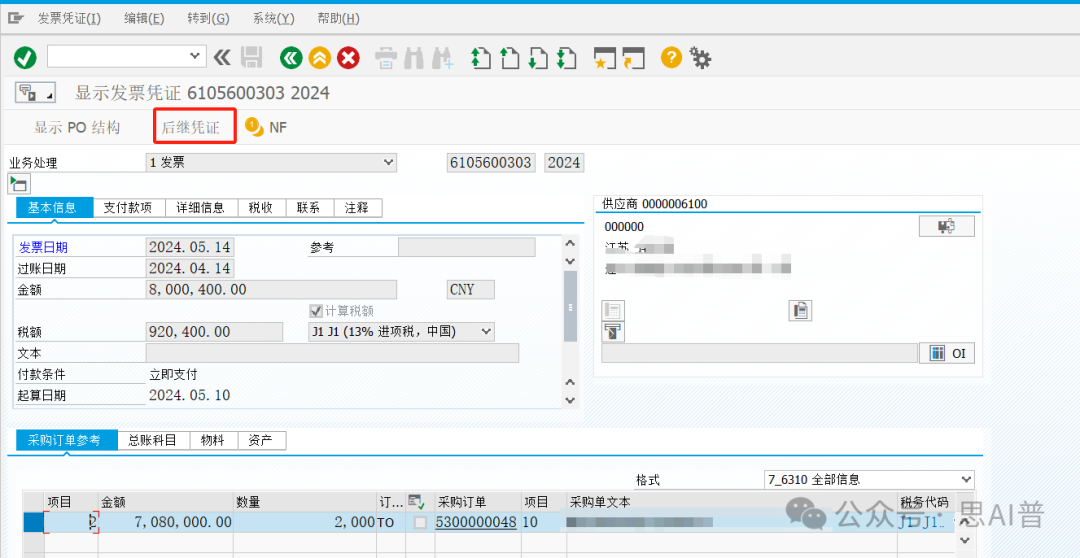
Task: Click the red Cancel icon
Action: point(349,57)
